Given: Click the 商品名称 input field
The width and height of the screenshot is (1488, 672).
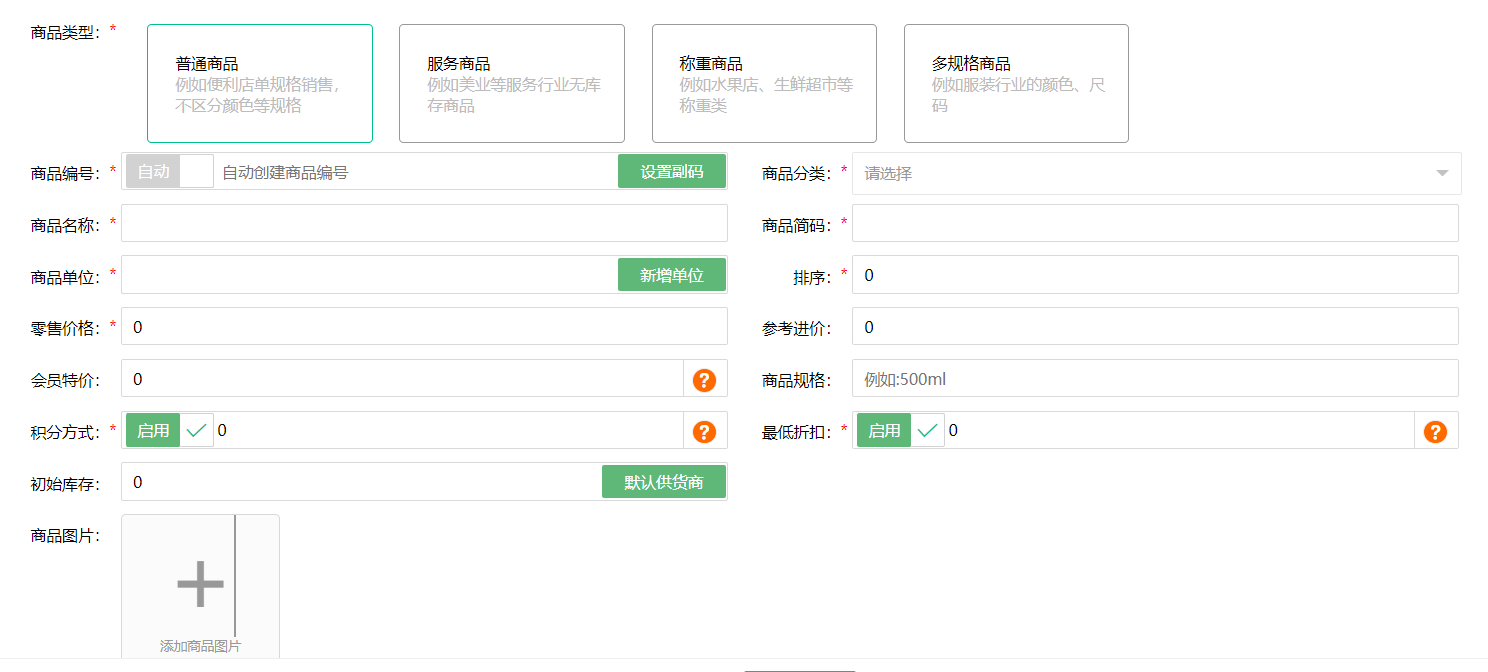Looking at the screenshot, I should coord(420,223).
